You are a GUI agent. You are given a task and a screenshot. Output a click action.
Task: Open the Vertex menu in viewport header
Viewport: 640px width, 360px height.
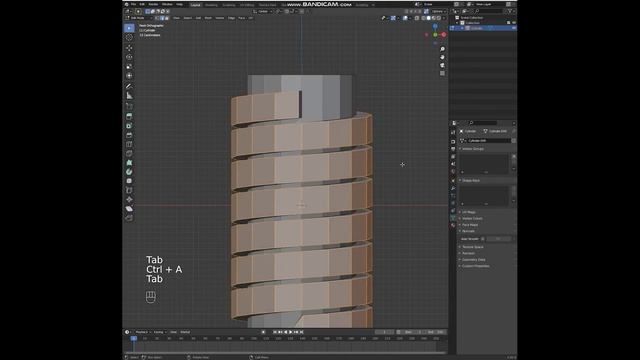coord(220,18)
